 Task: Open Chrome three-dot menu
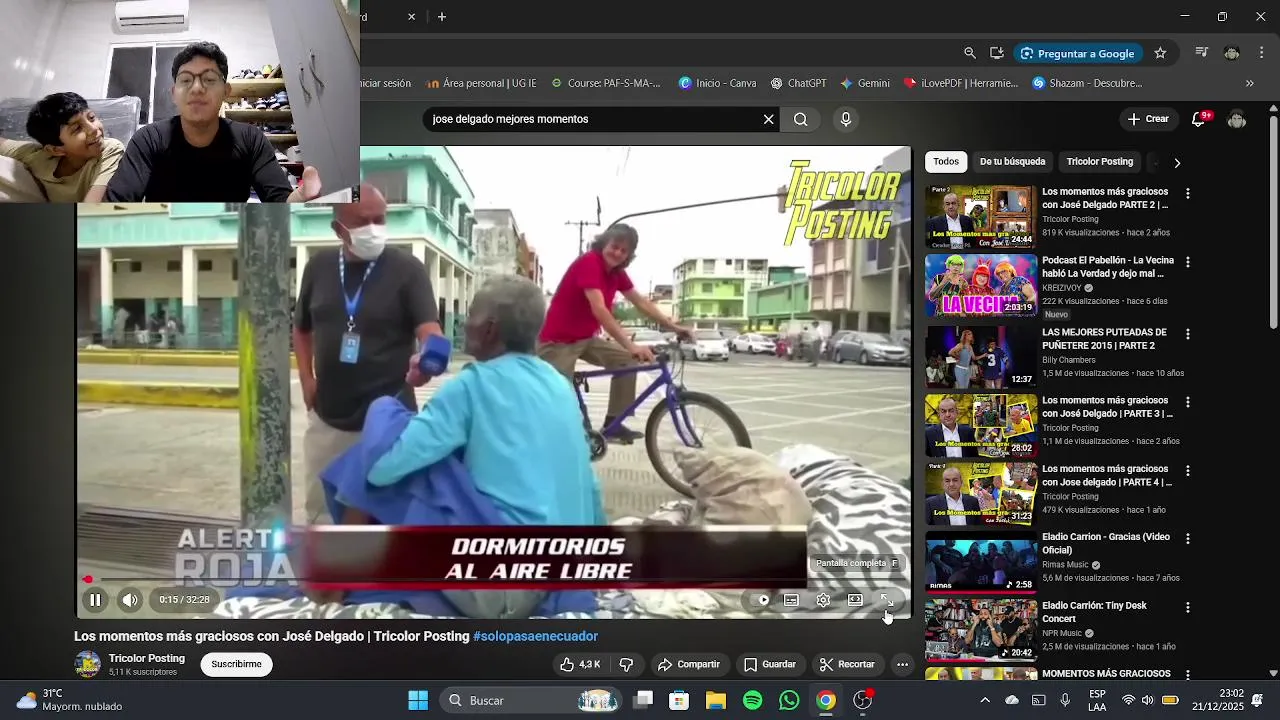coord(1262,53)
